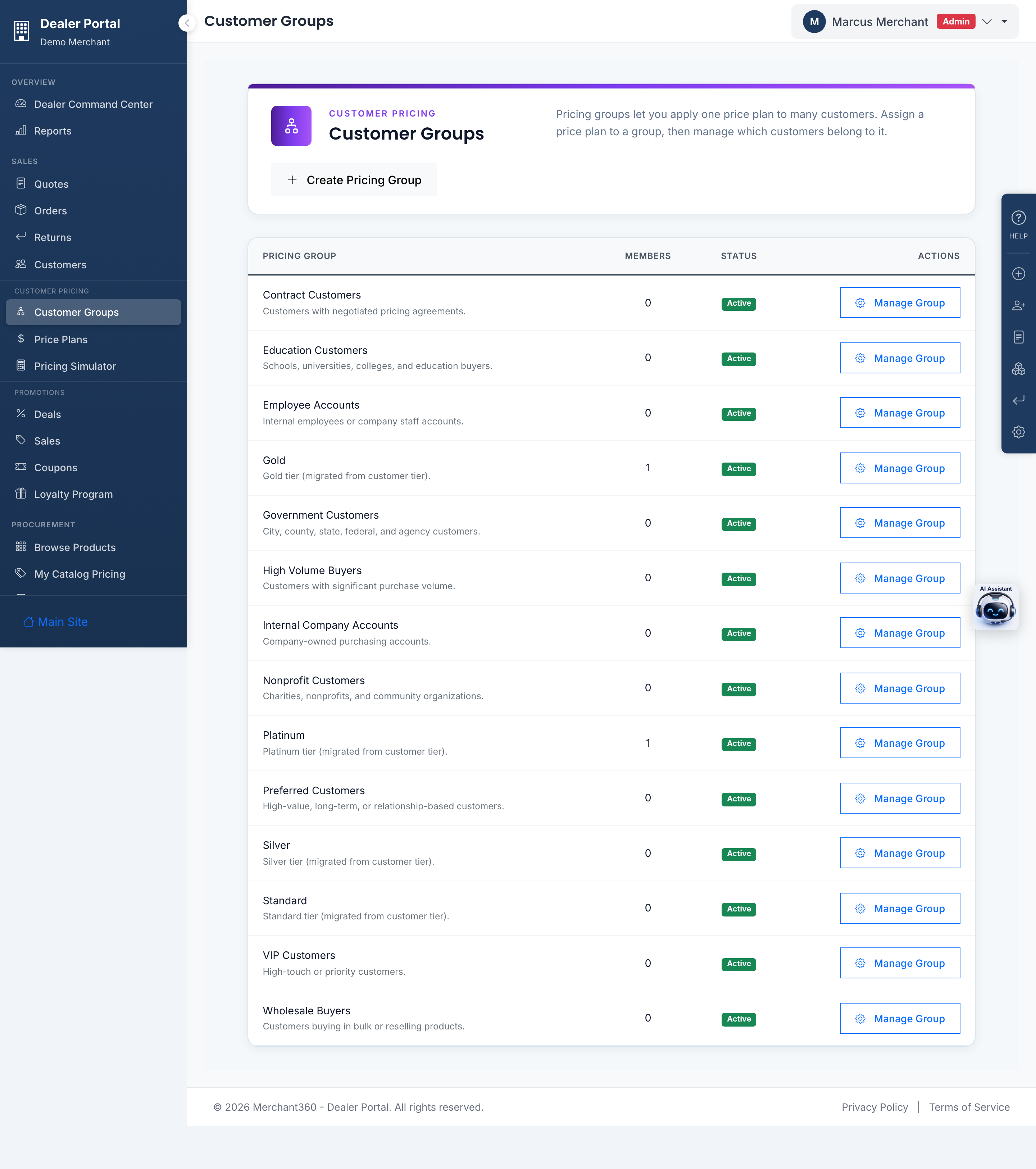Open settings gear in the right panel
Image resolution: width=1036 pixels, height=1169 pixels.
coord(1018,432)
